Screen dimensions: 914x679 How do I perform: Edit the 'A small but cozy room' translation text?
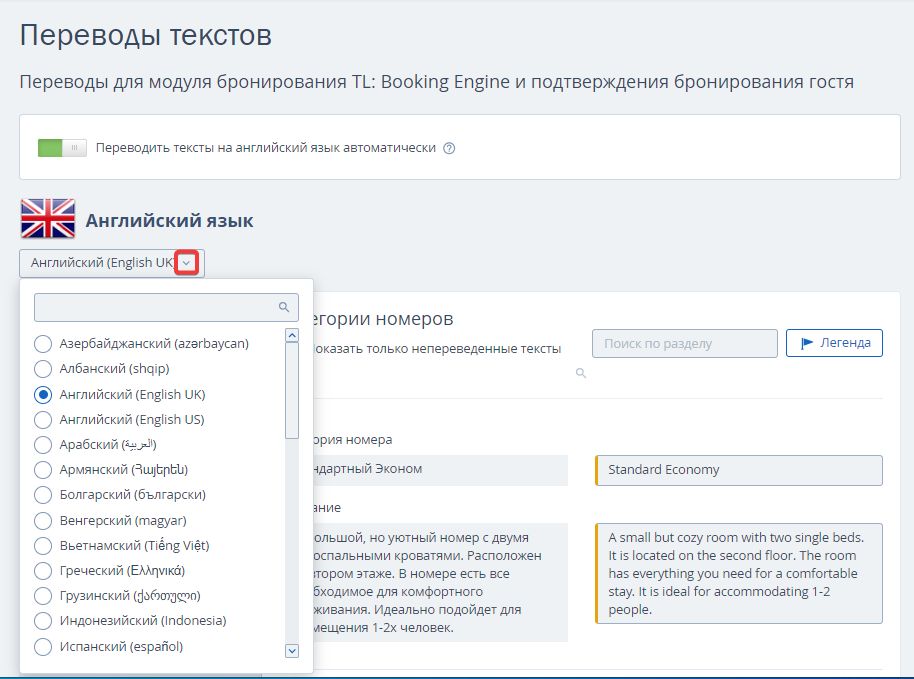[739, 574]
